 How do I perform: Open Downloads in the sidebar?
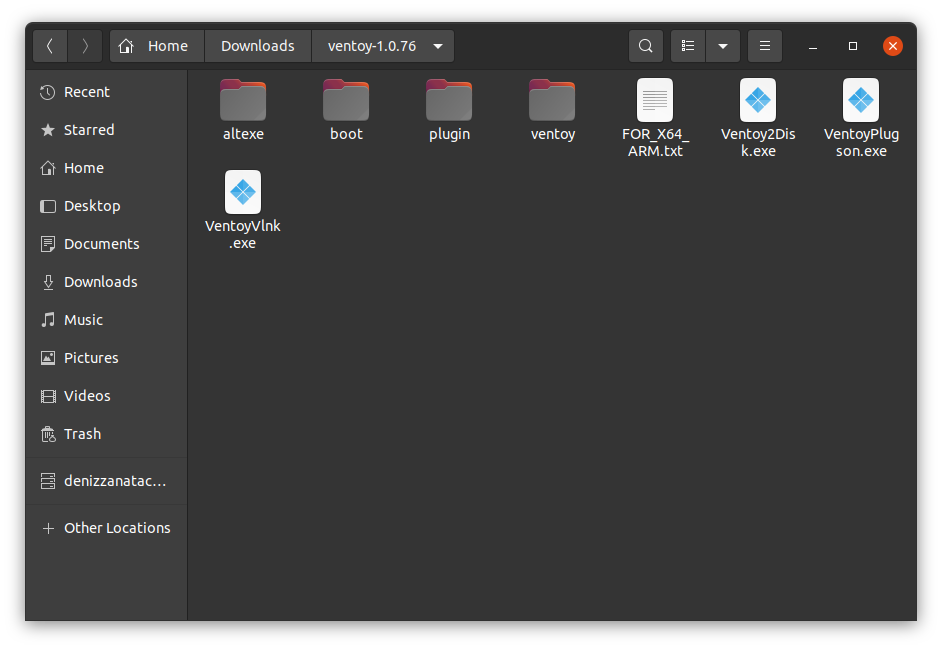click(x=106, y=282)
